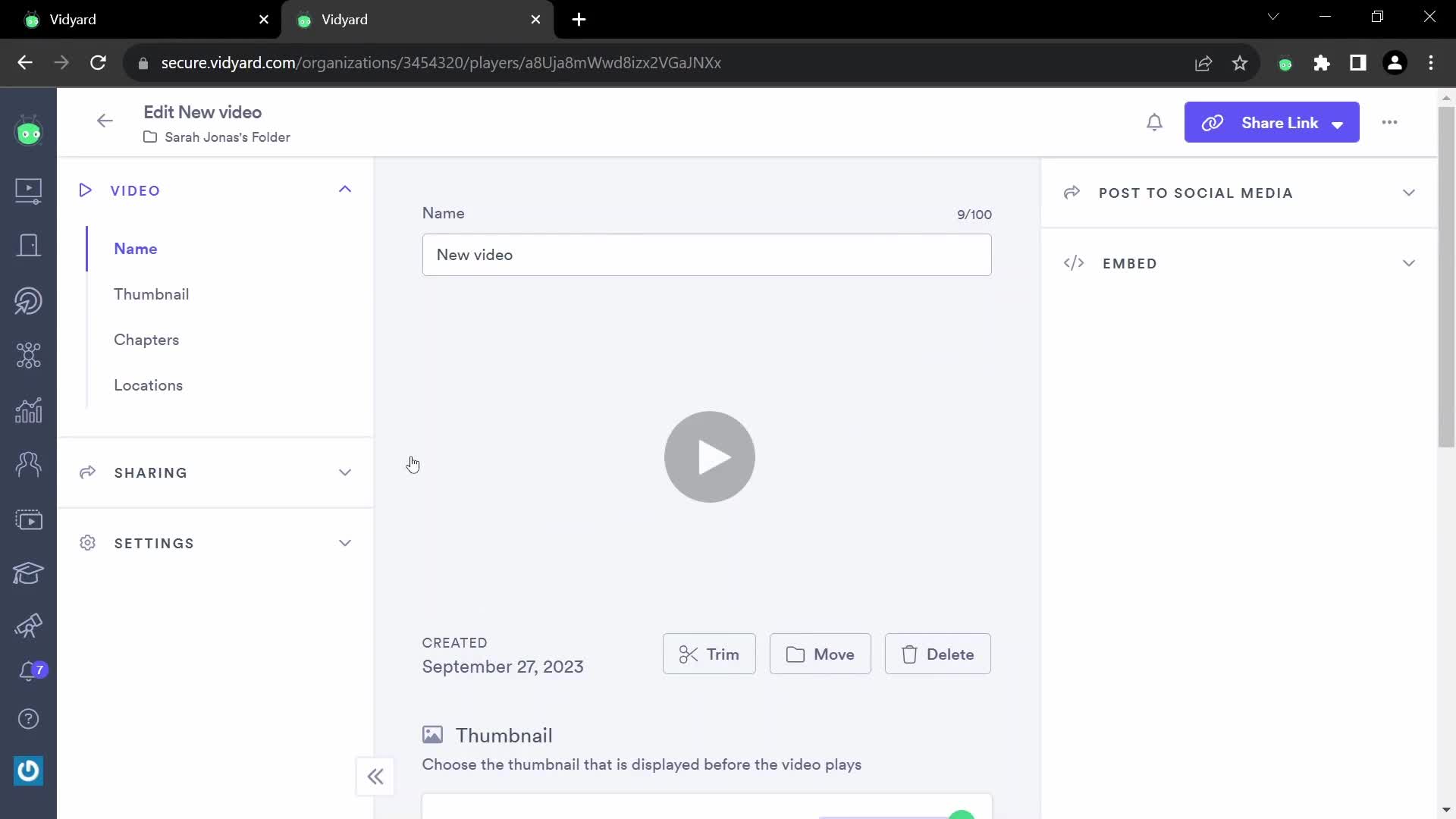Screen dimensions: 1456x819
Task: Bookmark this page with the star icon
Action: click(x=1240, y=63)
